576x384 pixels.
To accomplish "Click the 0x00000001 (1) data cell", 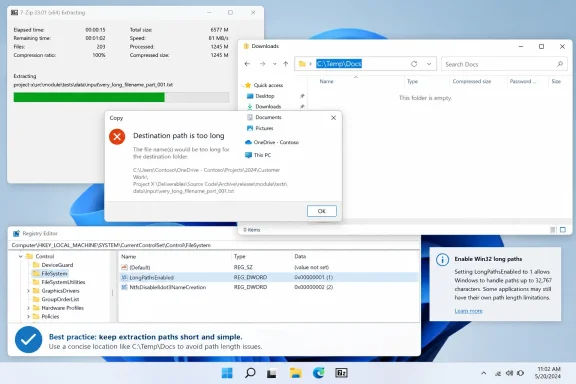I will pos(313,277).
